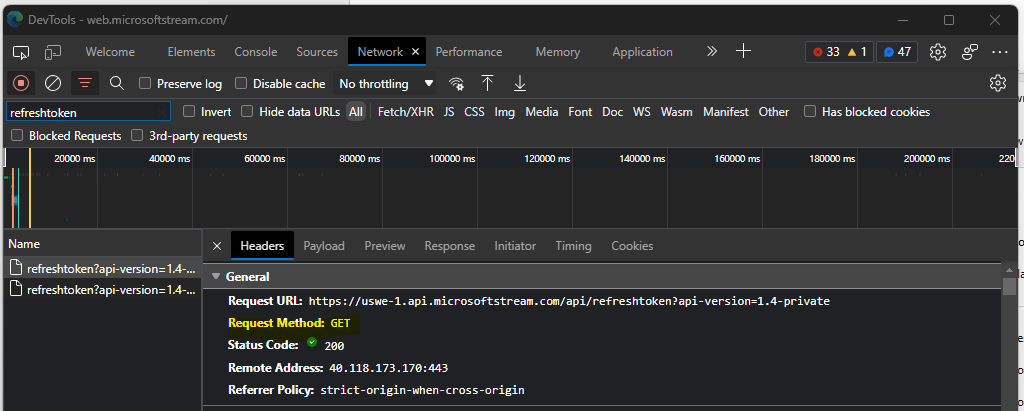The image size is (1024, 411).
Task: Open the Cookies detail tab
Action: tap(632, 246)
